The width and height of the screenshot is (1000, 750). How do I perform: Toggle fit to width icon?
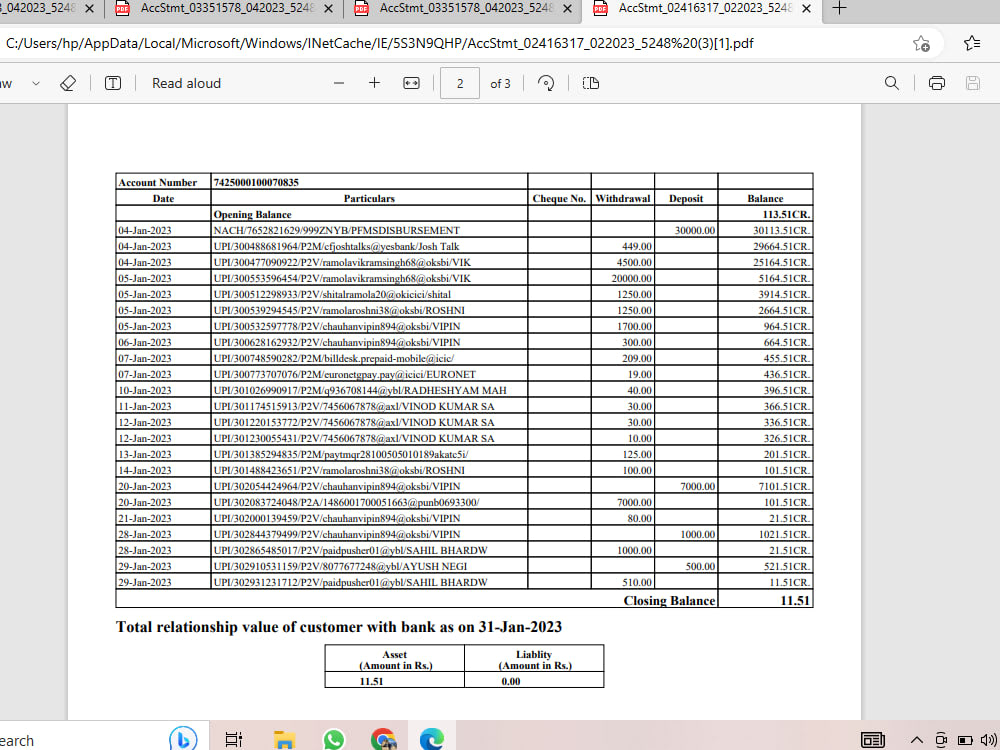[411, 83]
